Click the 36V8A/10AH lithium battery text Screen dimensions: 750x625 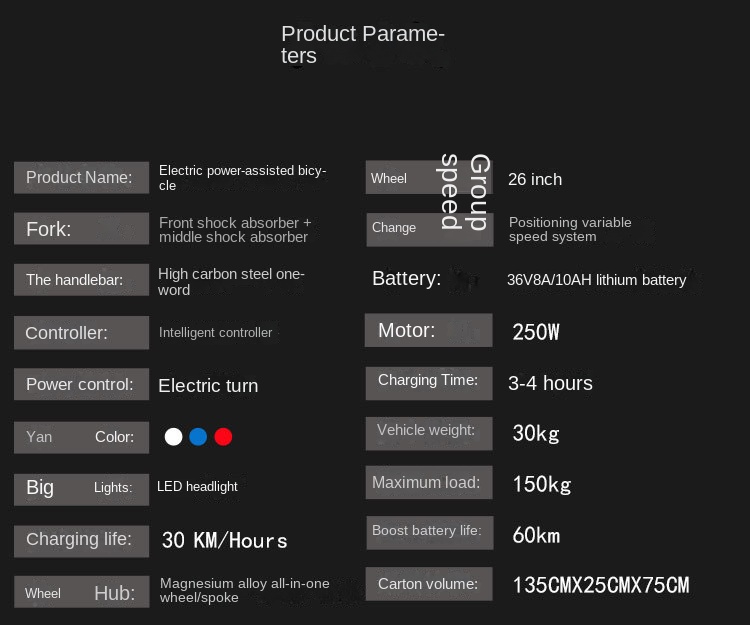tap(596, 280)
